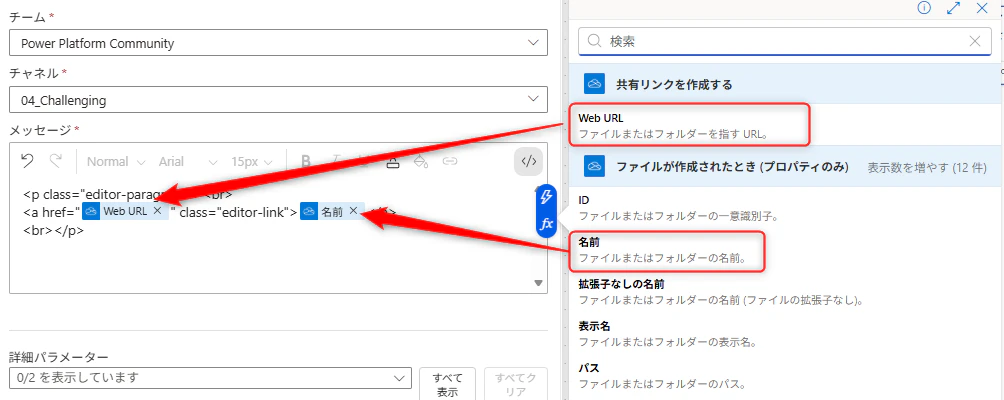
Task: Toggle the code view button
Action: [528, 161]
